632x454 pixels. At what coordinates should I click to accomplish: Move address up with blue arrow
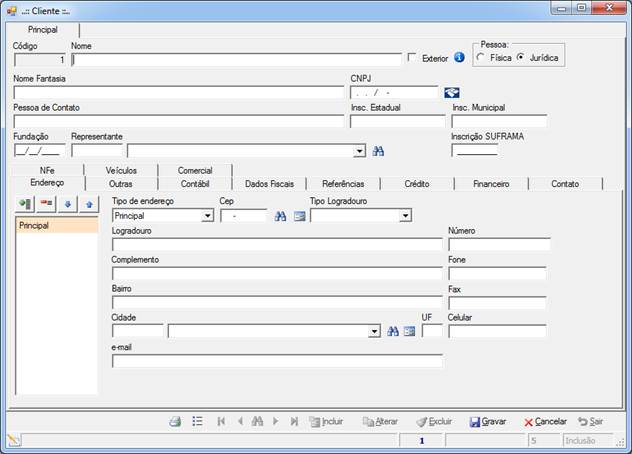pos(89,204)
